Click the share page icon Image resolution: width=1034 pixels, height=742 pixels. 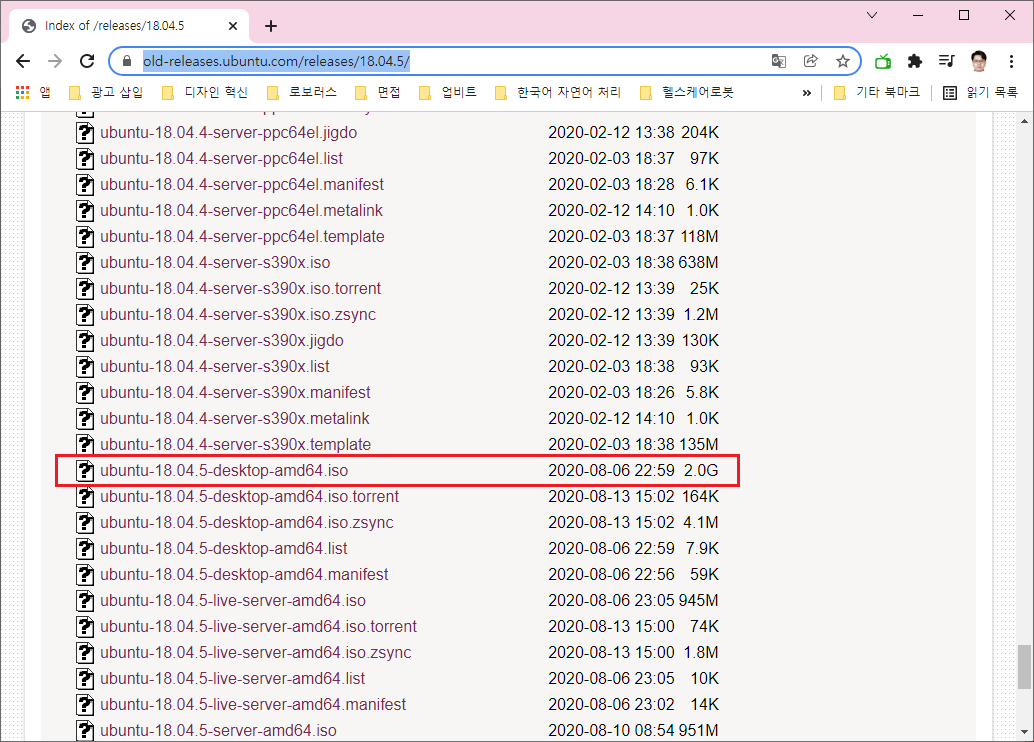pos(811,61)
